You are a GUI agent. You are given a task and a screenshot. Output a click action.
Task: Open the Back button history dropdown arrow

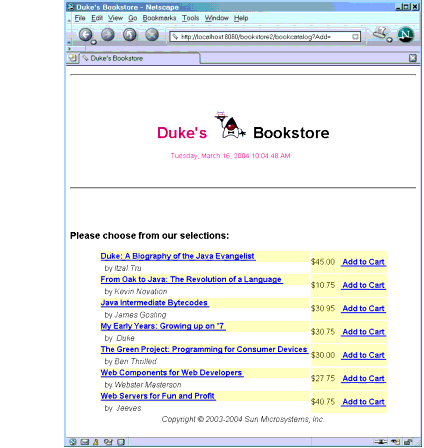pos(94,42)
